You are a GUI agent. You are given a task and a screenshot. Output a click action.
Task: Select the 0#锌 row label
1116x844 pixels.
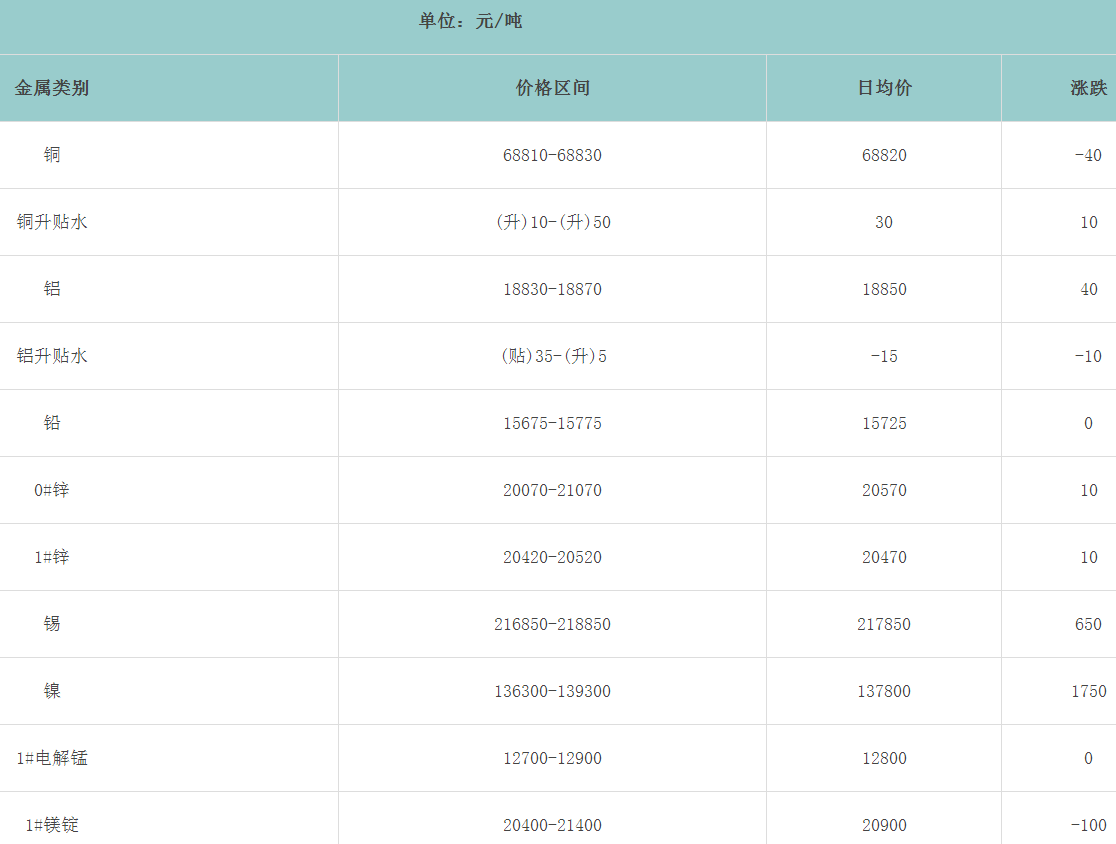pyautogui.click(x=52, y=490)
